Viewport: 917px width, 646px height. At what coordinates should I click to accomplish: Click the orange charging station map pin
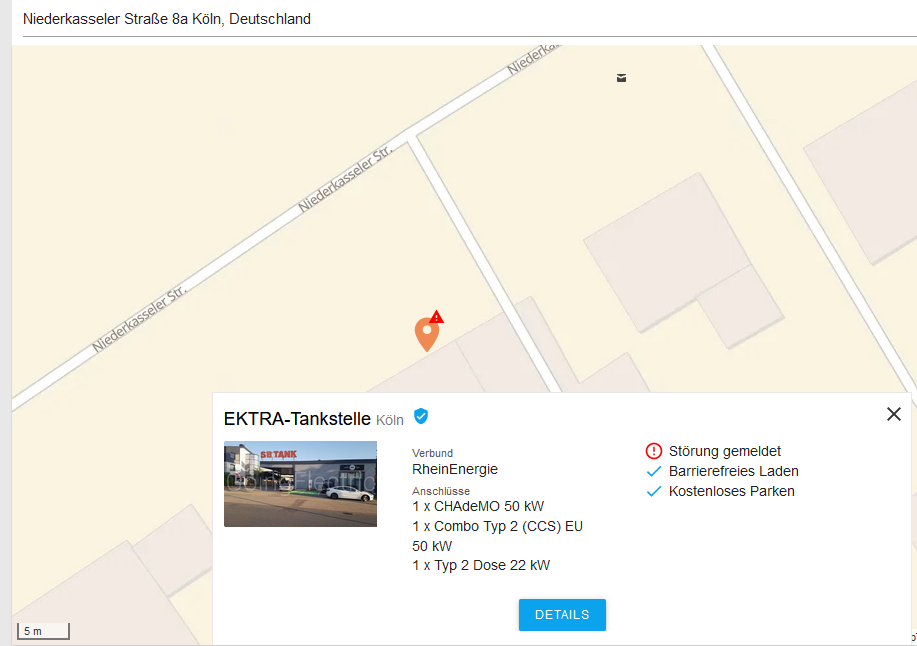(x=427, y=334)
